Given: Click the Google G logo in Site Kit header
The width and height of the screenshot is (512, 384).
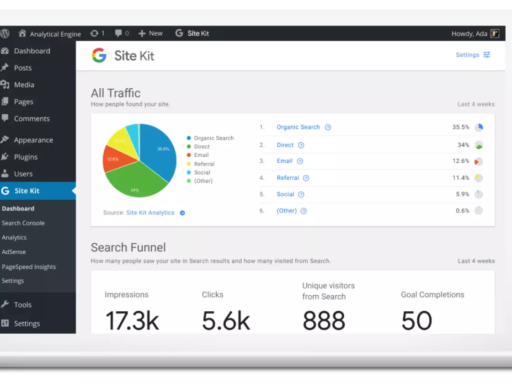Looking at the screenshot, I should (x=99, y=55).
